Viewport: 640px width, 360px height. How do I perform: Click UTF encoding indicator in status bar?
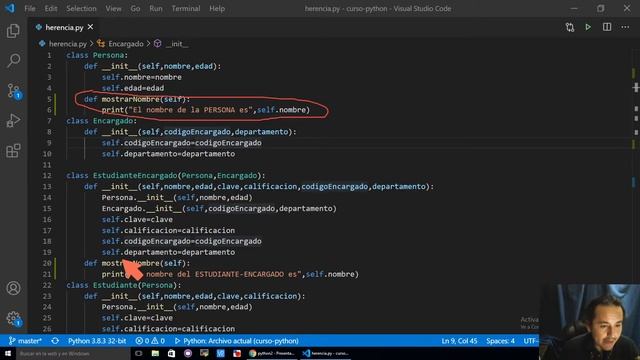(x=531, y=341)
